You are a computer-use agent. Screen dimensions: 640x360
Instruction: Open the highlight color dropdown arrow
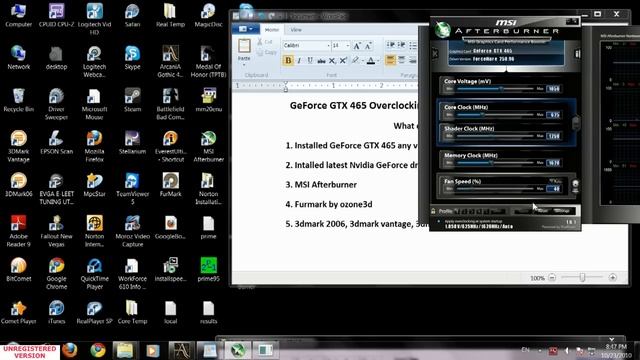[362, 61]
